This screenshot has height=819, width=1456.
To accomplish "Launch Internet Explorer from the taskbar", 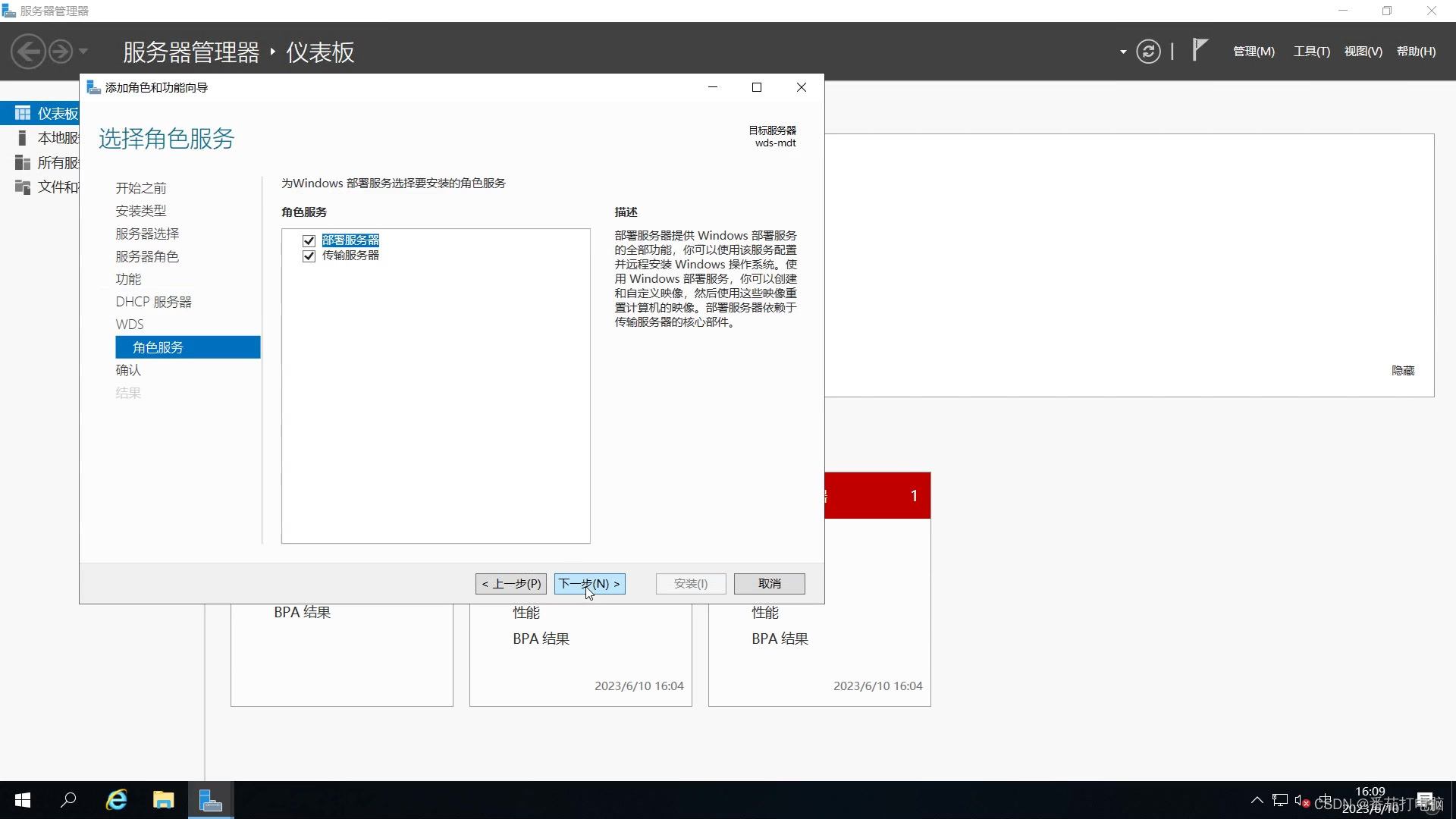I will coord(116,800).
